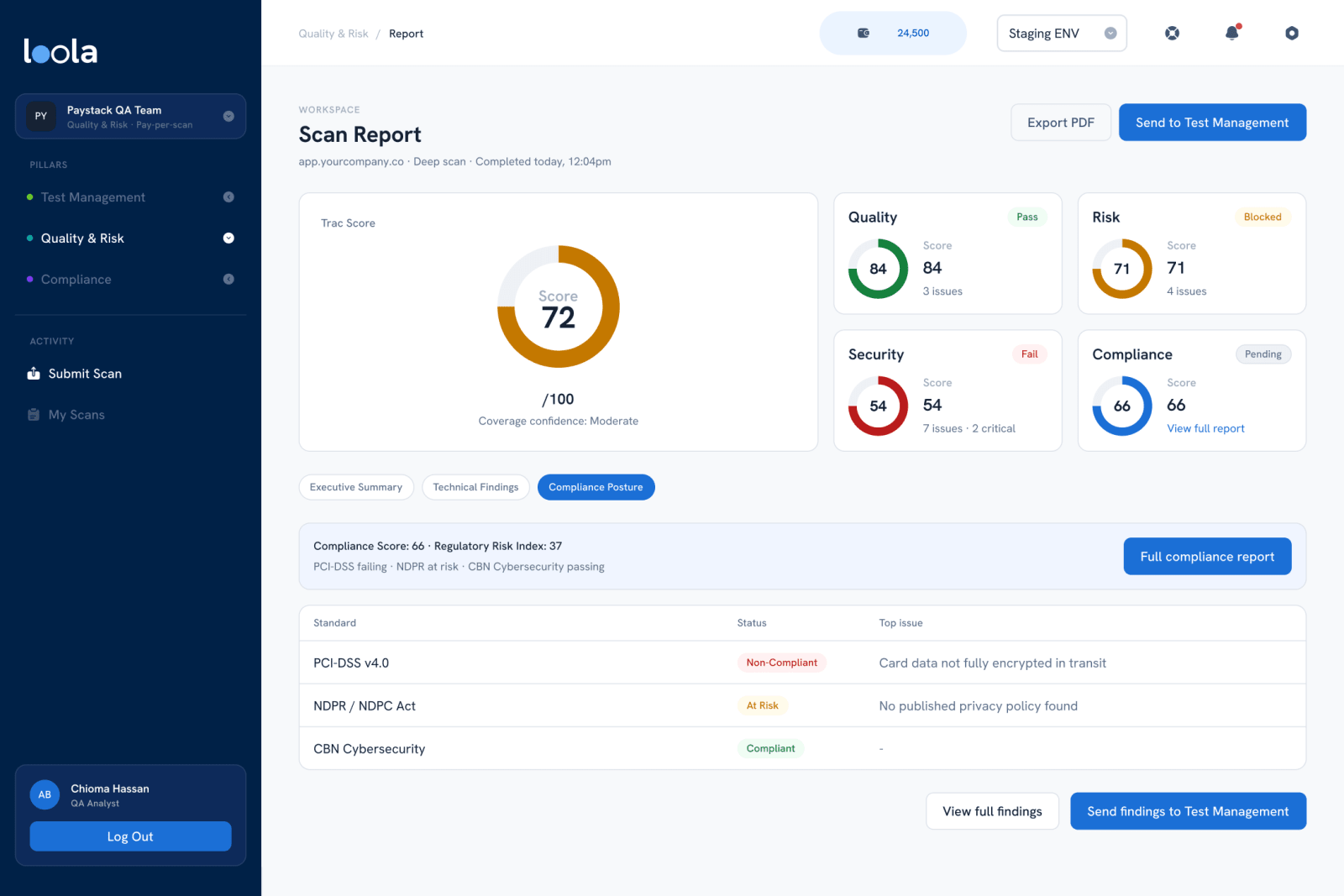The image size is (1344, 896).
Task: Expand the Compliance pillar chevron
Action: [228, 280]
